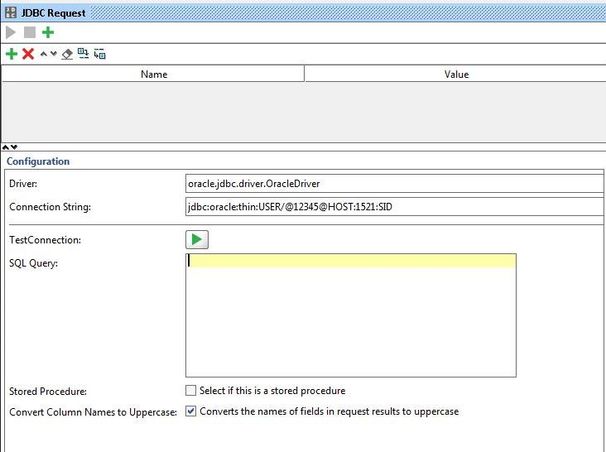
Task: Remove property using red X icon
Action: click(28, 54)
